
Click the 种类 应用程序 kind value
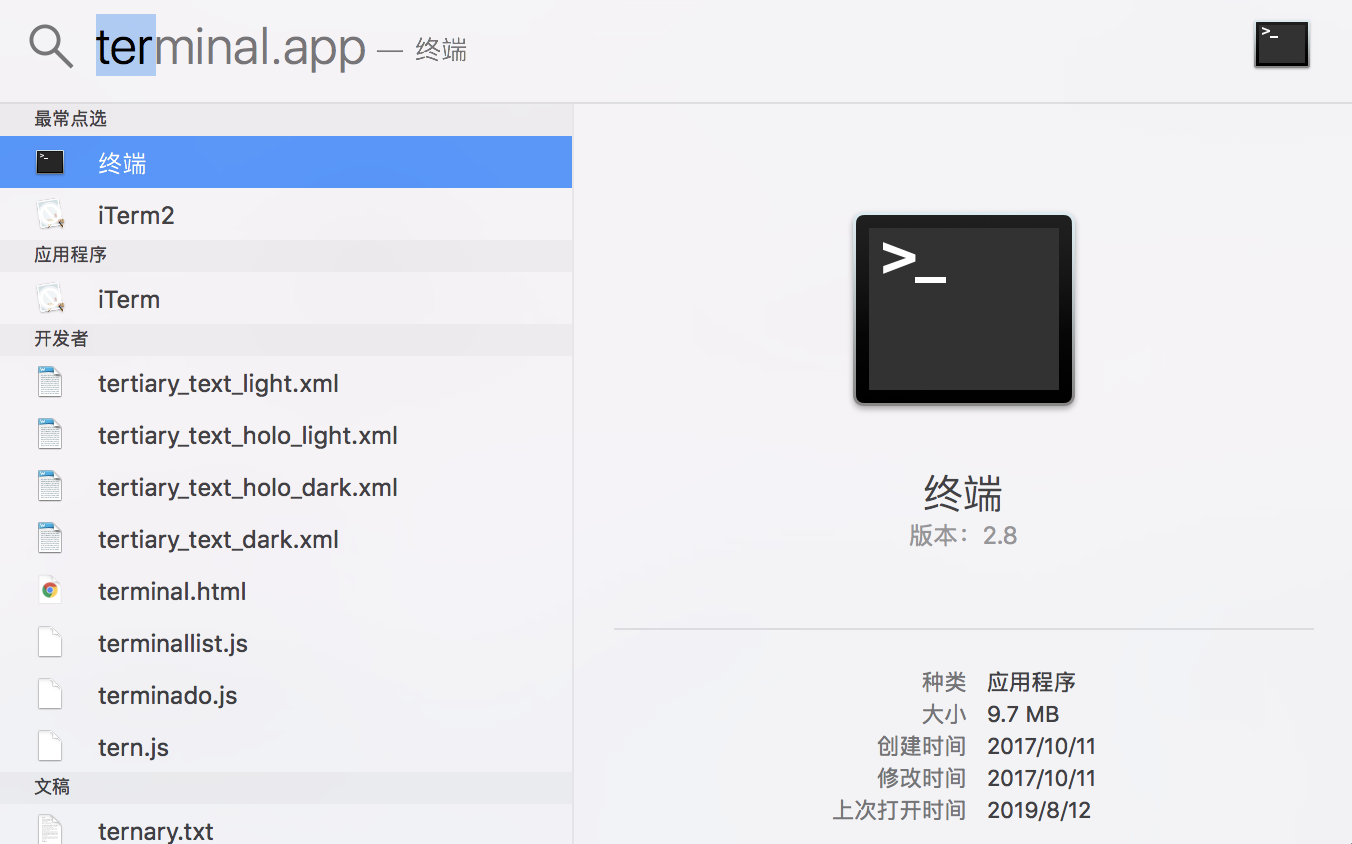(1031, 682)
